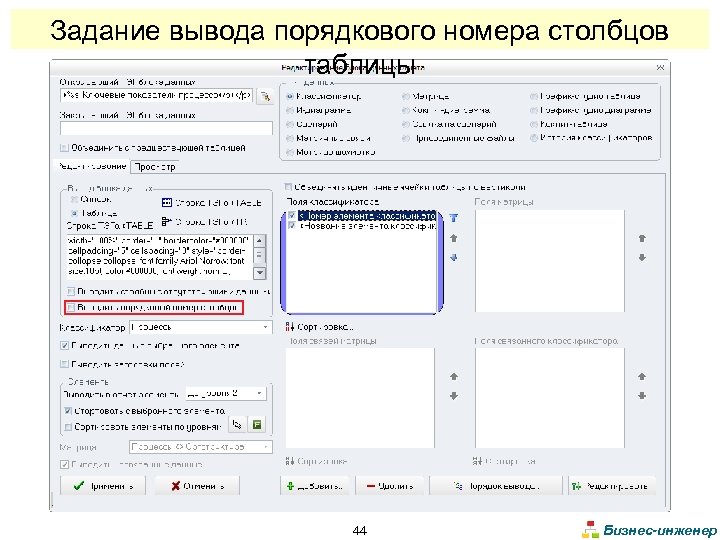Screen dimensions: 720x540
Task: Open the disabled Матрица dropdown
Action: [201, 446]
